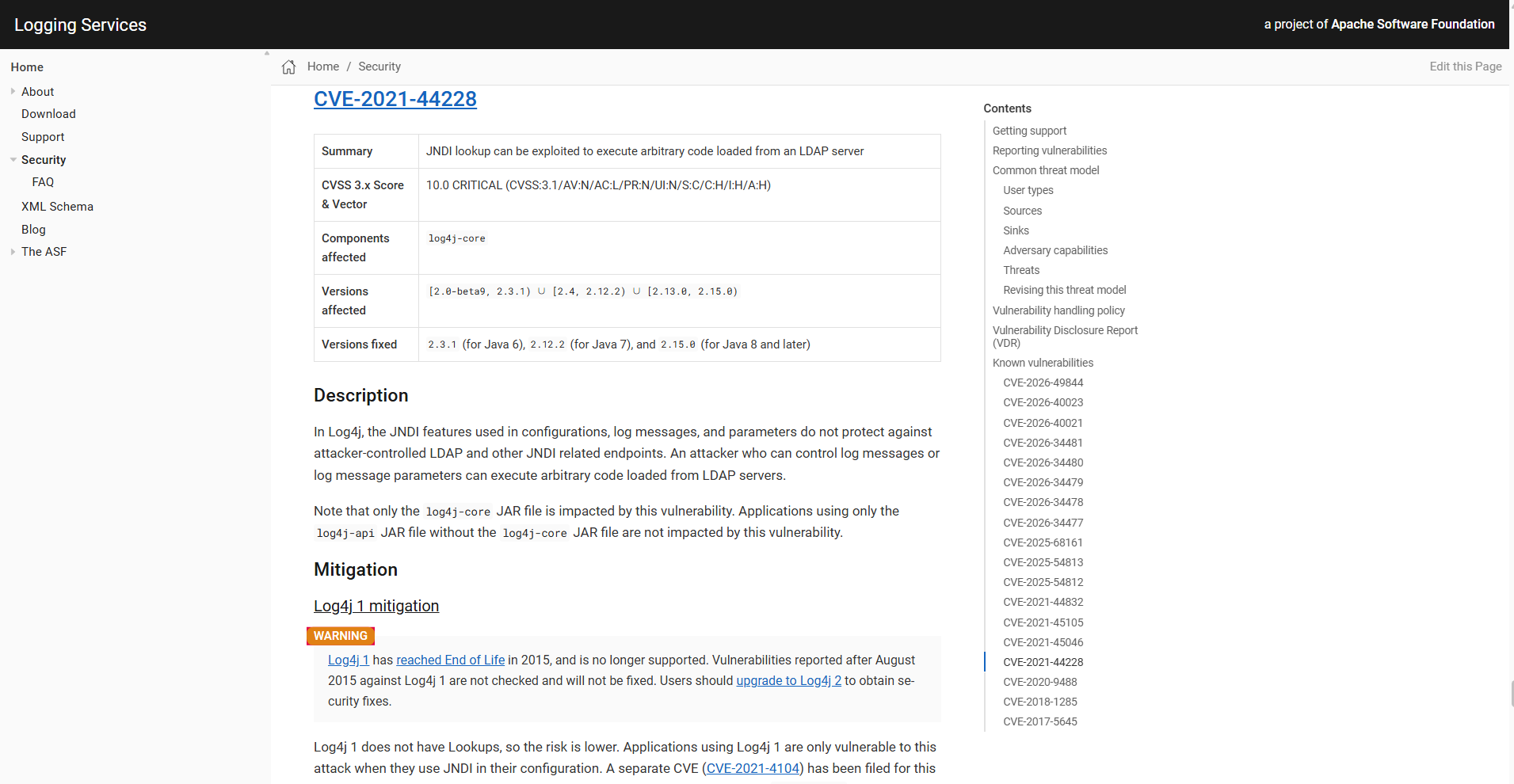Click the log4j-core components affected value
The image size is (1514, 784).
[x=457, y=238]
